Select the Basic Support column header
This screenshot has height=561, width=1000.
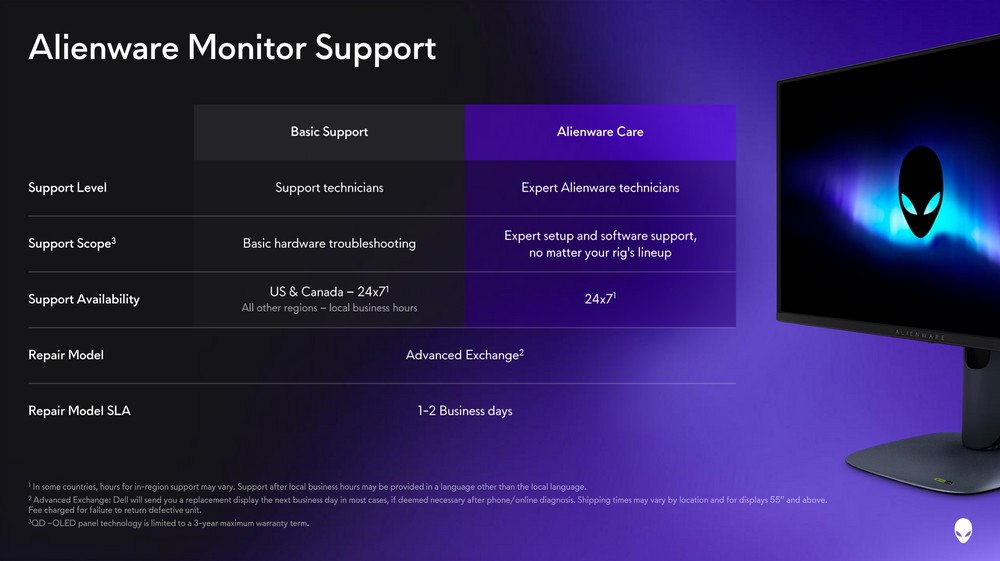(329, 132)
